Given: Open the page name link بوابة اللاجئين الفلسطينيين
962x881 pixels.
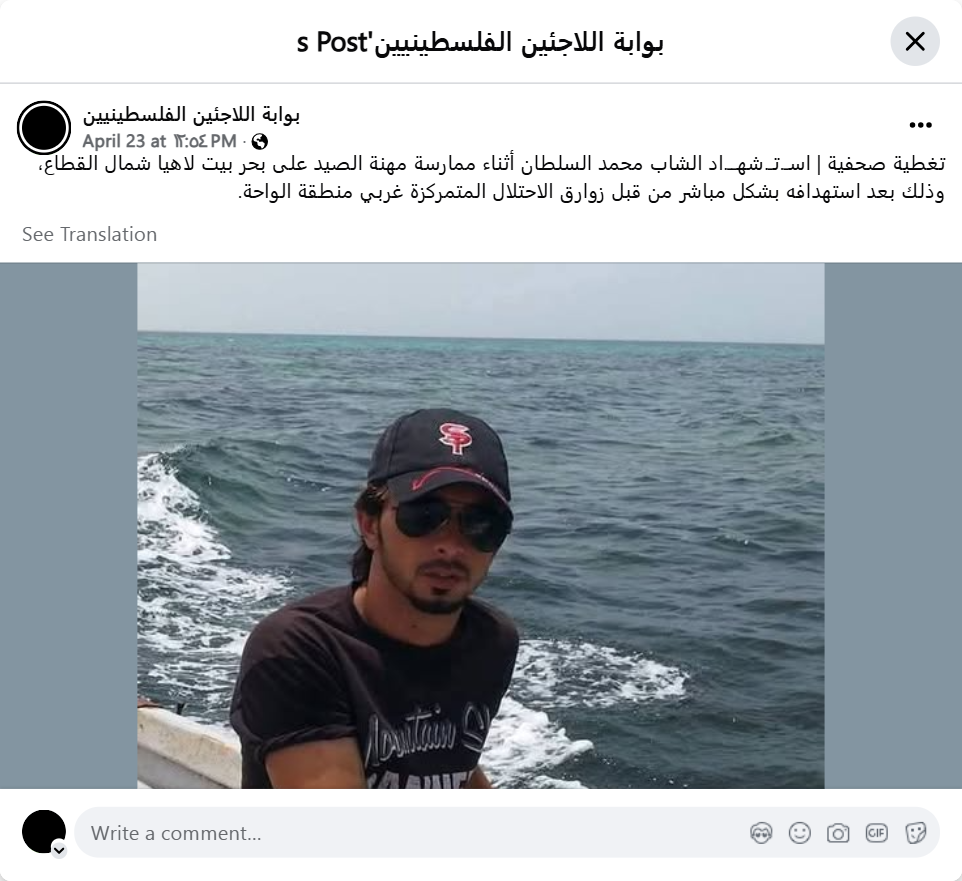Looking at the screenshot, I should 191,115.
